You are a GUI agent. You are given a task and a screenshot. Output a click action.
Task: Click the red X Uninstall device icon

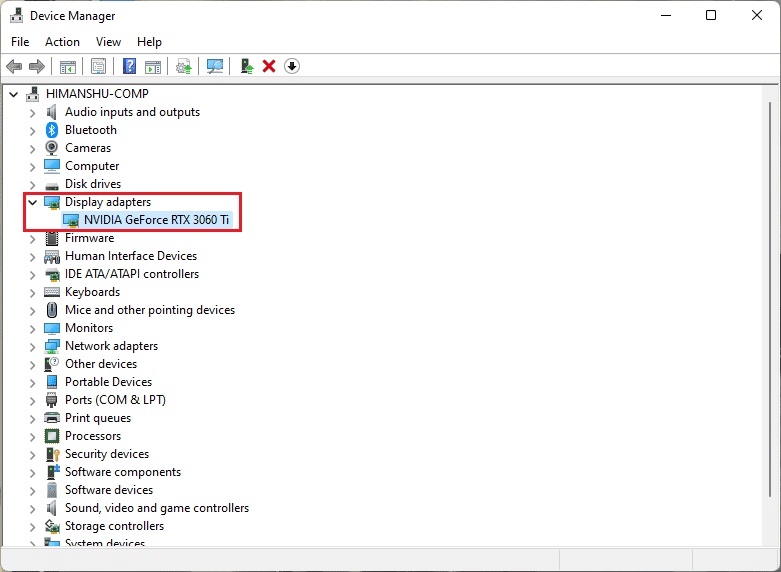point(269,66)
